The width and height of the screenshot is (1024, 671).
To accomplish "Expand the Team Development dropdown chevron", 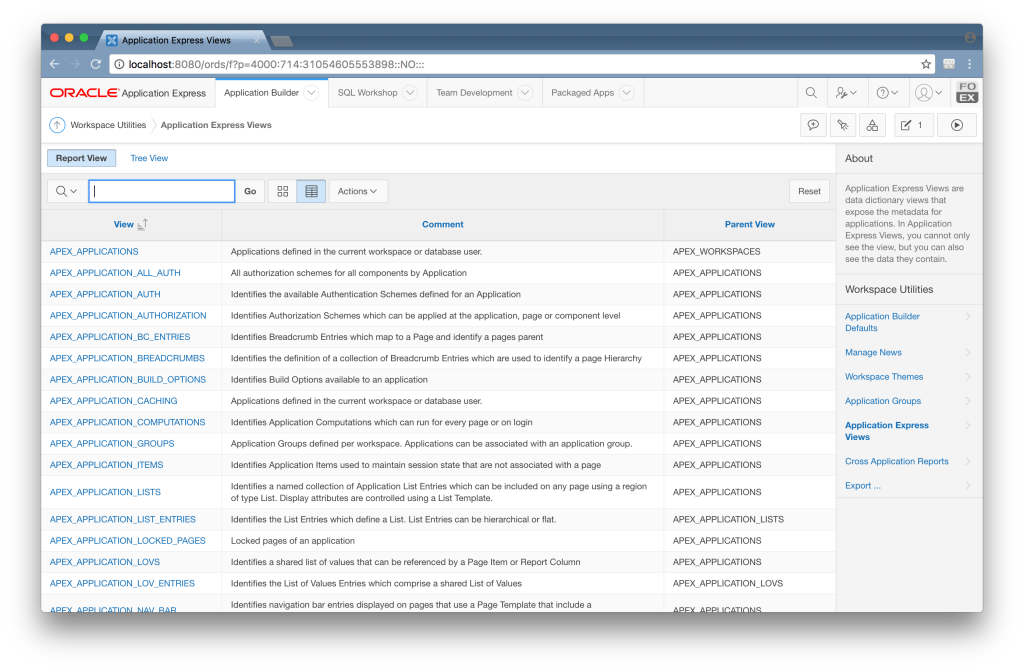I will pos(525,93).
